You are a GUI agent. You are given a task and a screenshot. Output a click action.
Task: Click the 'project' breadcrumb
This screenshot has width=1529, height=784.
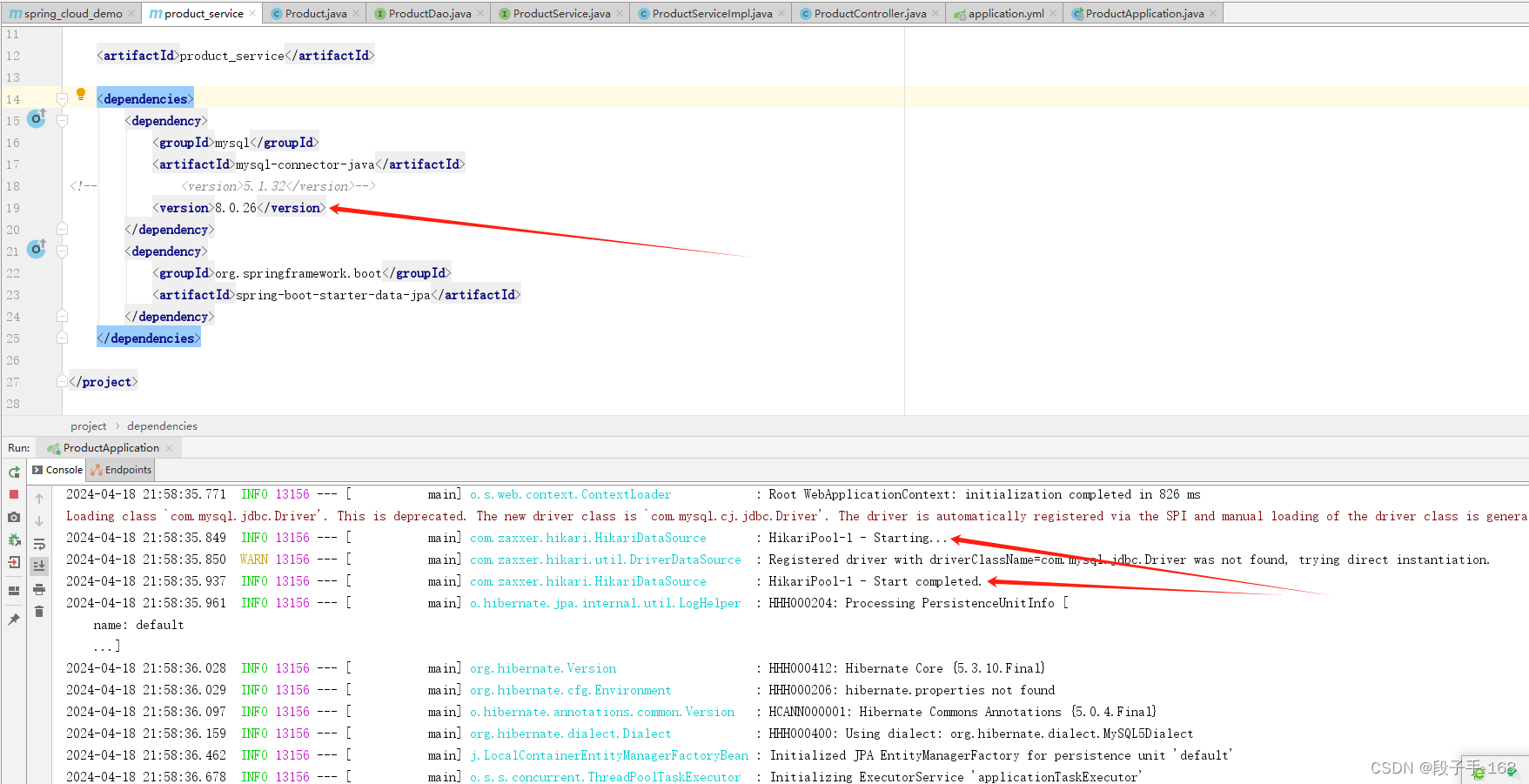pyautogui.click(x=89, y=426)
